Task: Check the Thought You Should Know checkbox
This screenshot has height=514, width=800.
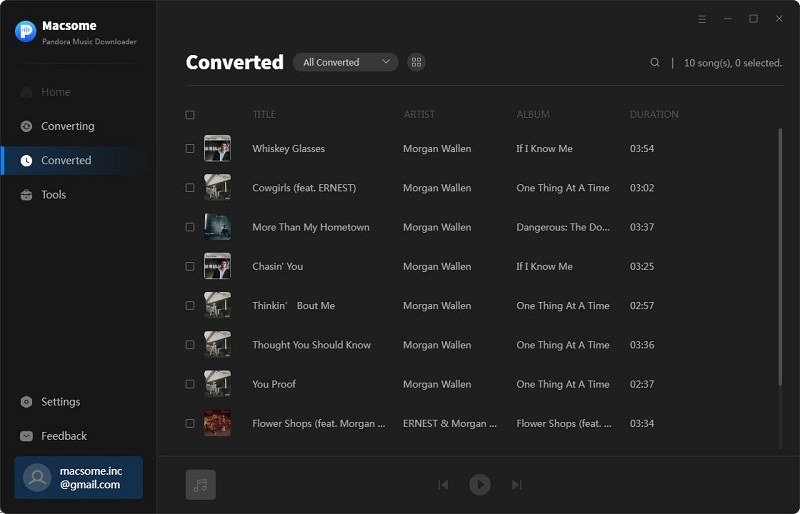Action: point(190,345)
